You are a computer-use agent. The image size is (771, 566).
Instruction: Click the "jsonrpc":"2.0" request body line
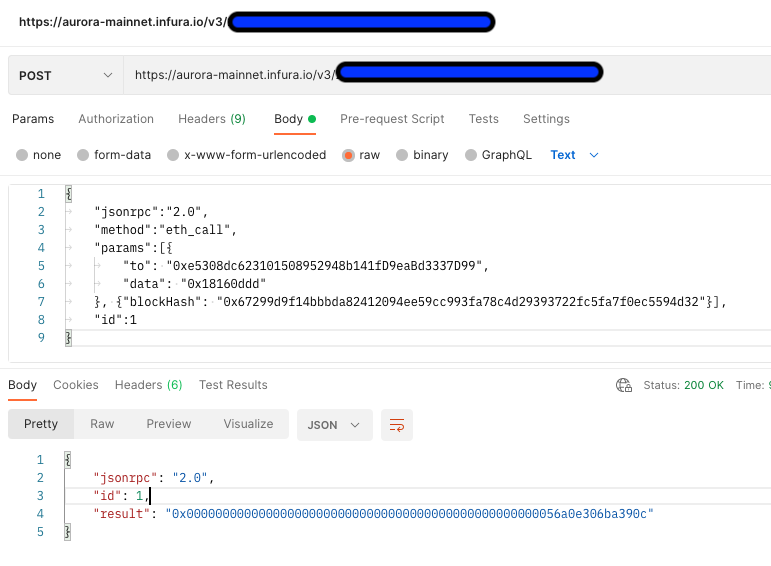pos(151,211)
